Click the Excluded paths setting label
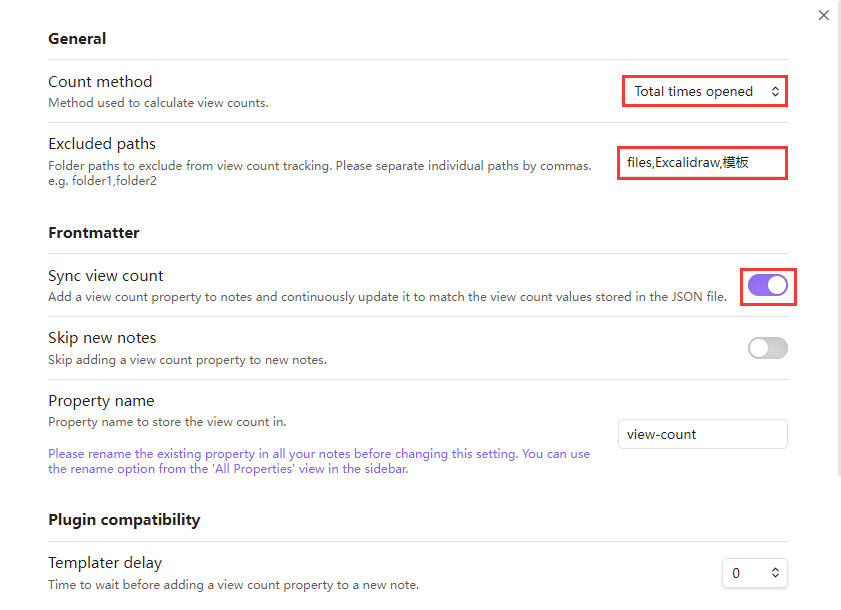841x610 pixels. pos(102,144)
